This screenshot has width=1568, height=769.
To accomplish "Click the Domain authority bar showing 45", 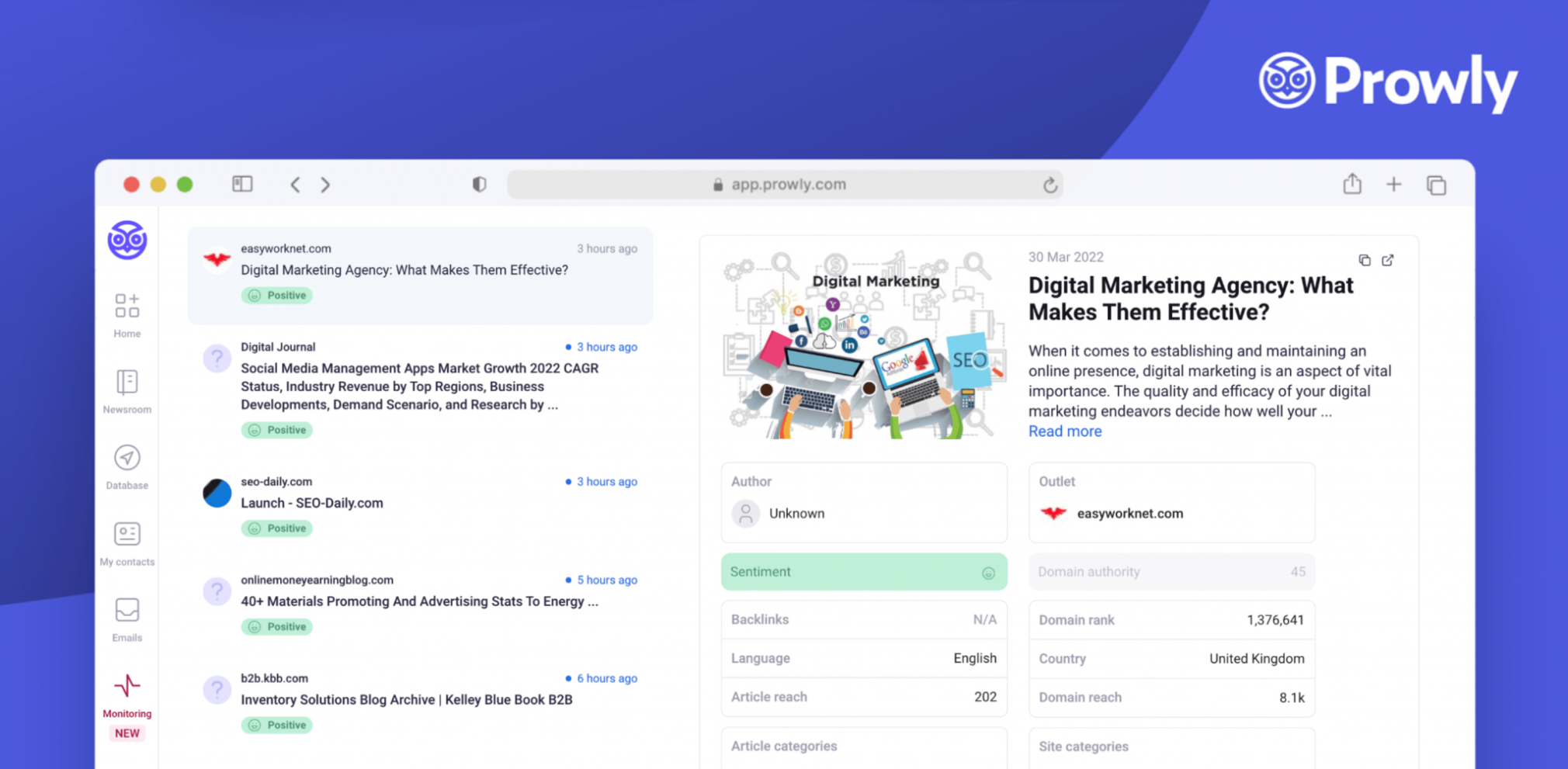I will pos(1171,572).
